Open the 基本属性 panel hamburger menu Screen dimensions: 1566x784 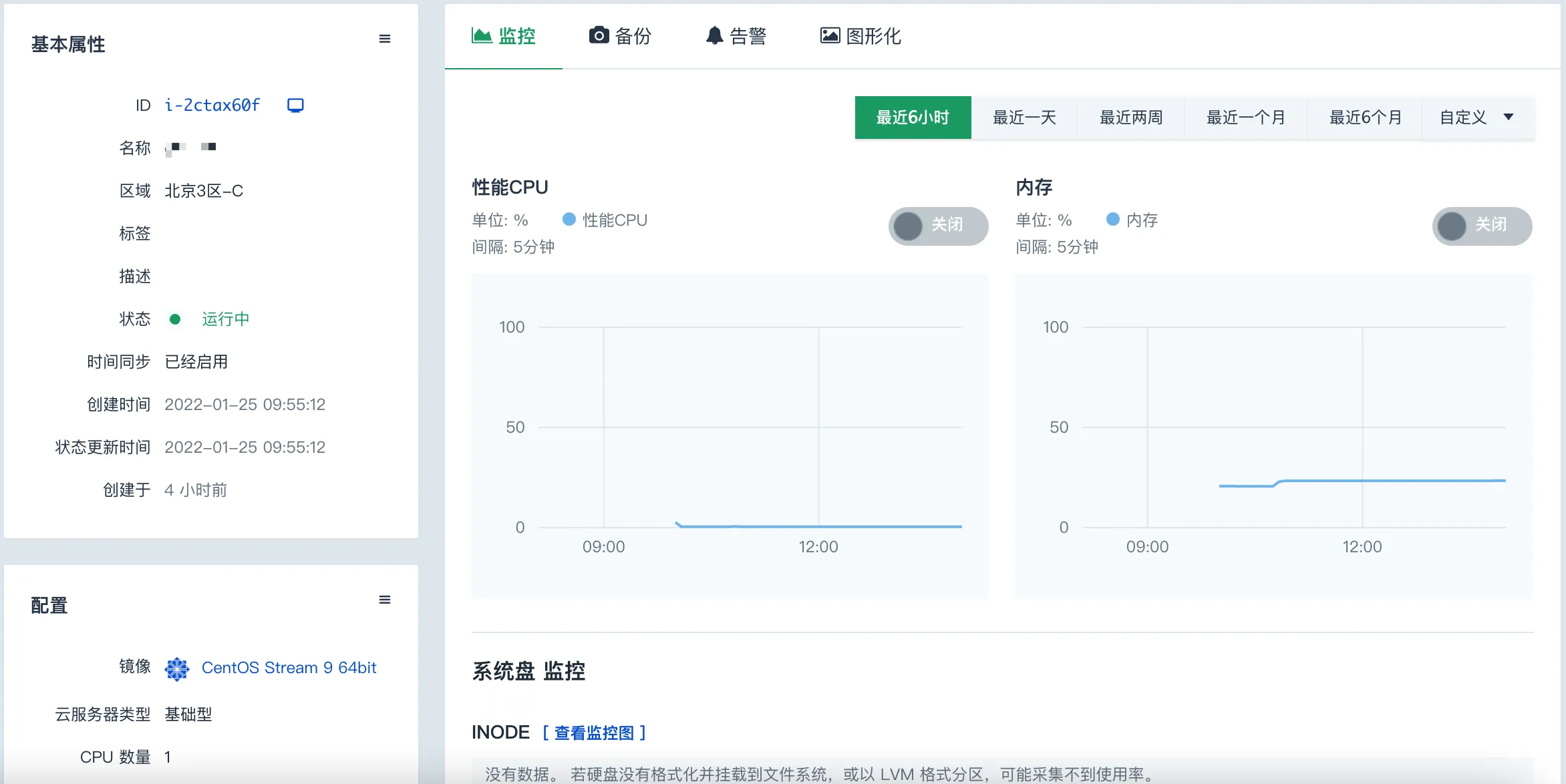385,39
